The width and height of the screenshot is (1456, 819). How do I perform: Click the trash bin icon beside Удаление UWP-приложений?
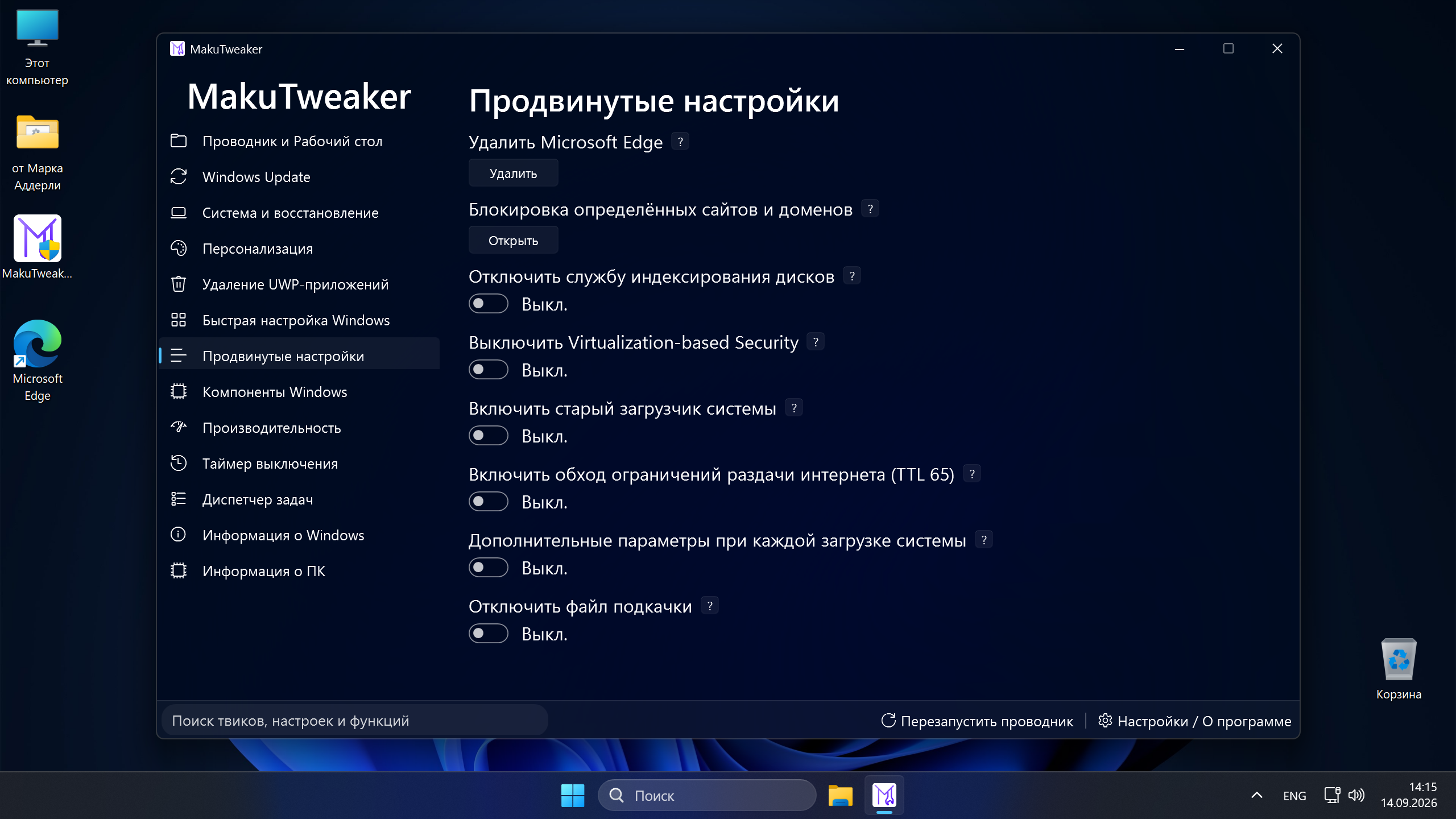179,284
